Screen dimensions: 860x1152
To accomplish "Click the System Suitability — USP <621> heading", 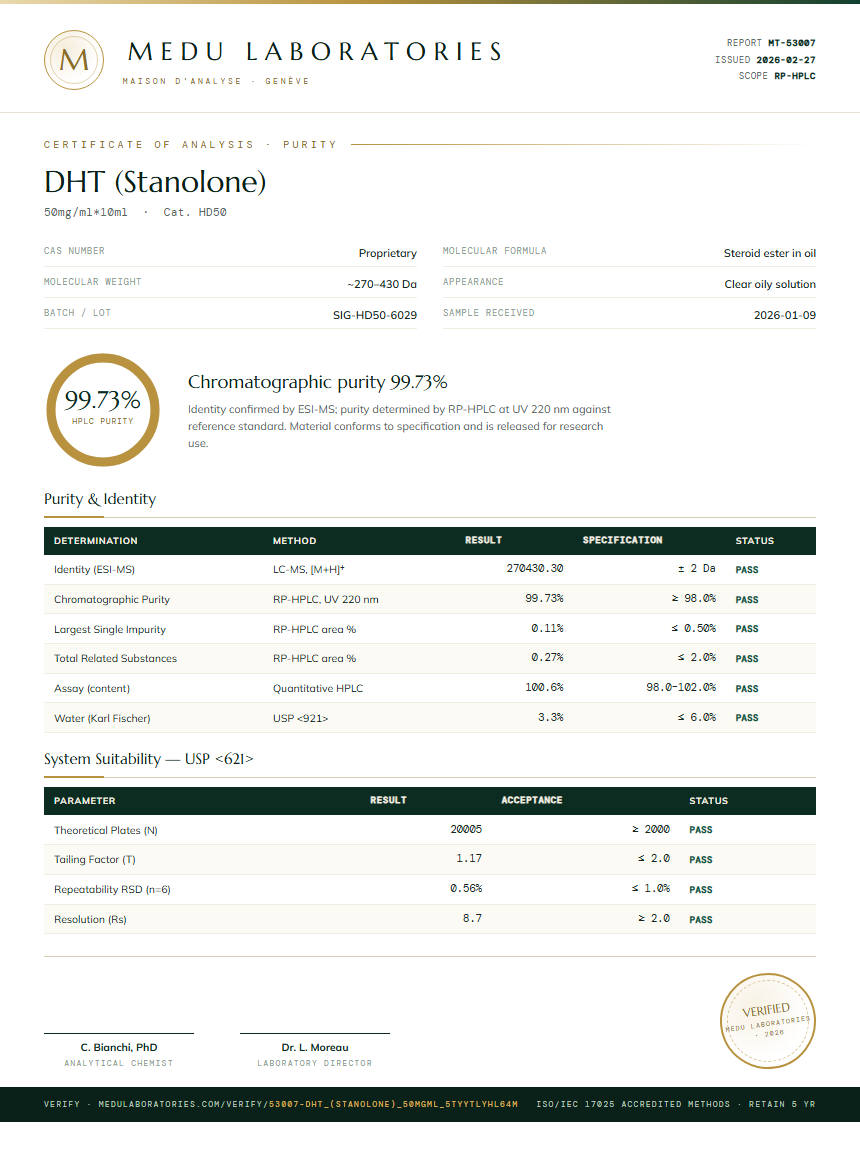I will [x=148, y=759].
